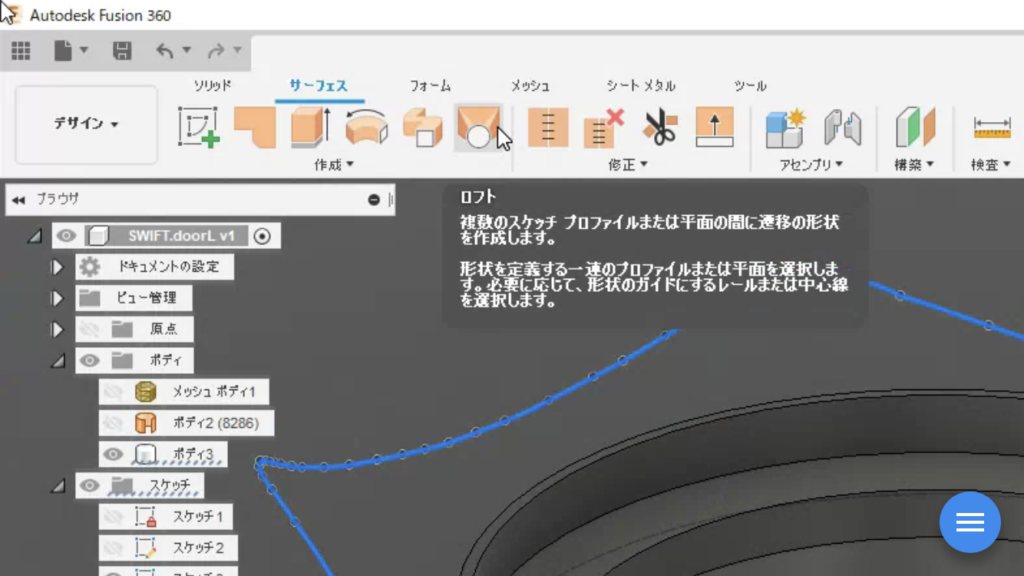Toggle visibility of SWIFT.doorL v1
1024x576 pixels.
pyautogui.click(x=66, y=236)
